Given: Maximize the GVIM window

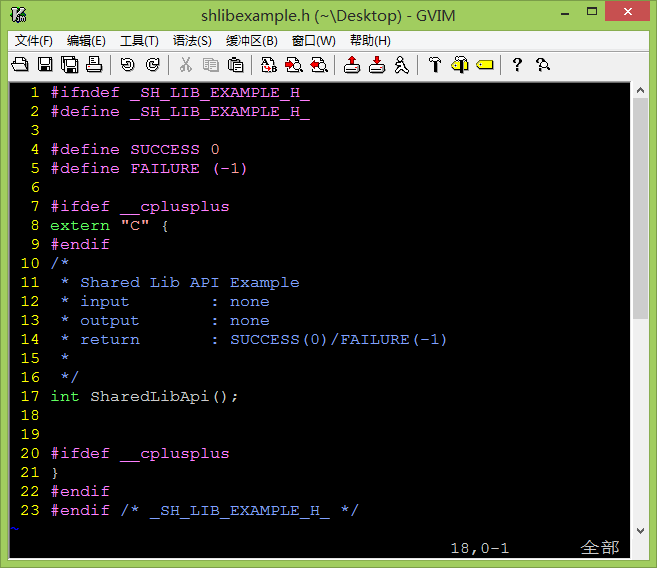Looking at the screenshot, I should 592,12.
